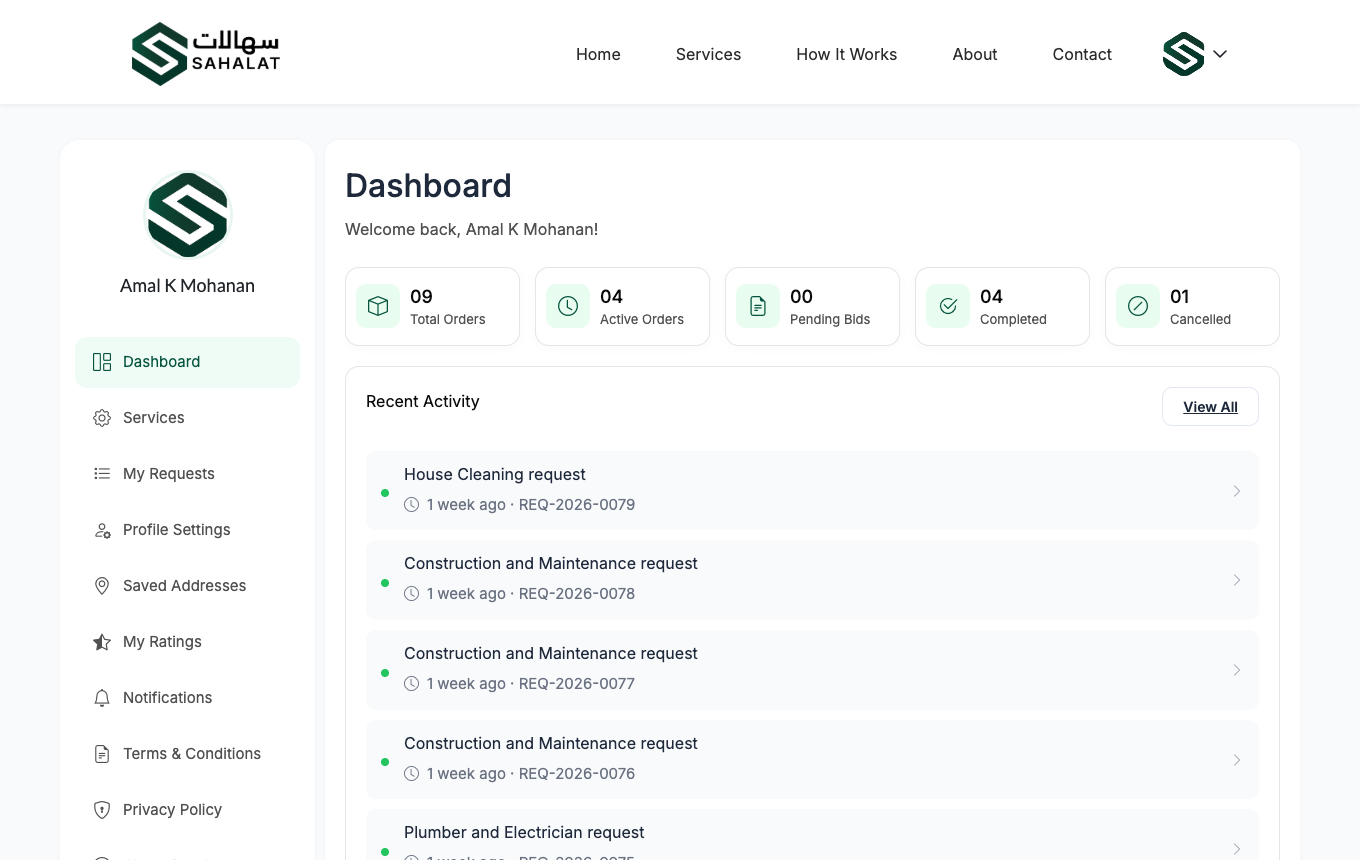Viewport: 1360px width, 860px height.
Task: Click the Plumber and Electrician request title
Action: pyautogui.click(x=524, y=832)
